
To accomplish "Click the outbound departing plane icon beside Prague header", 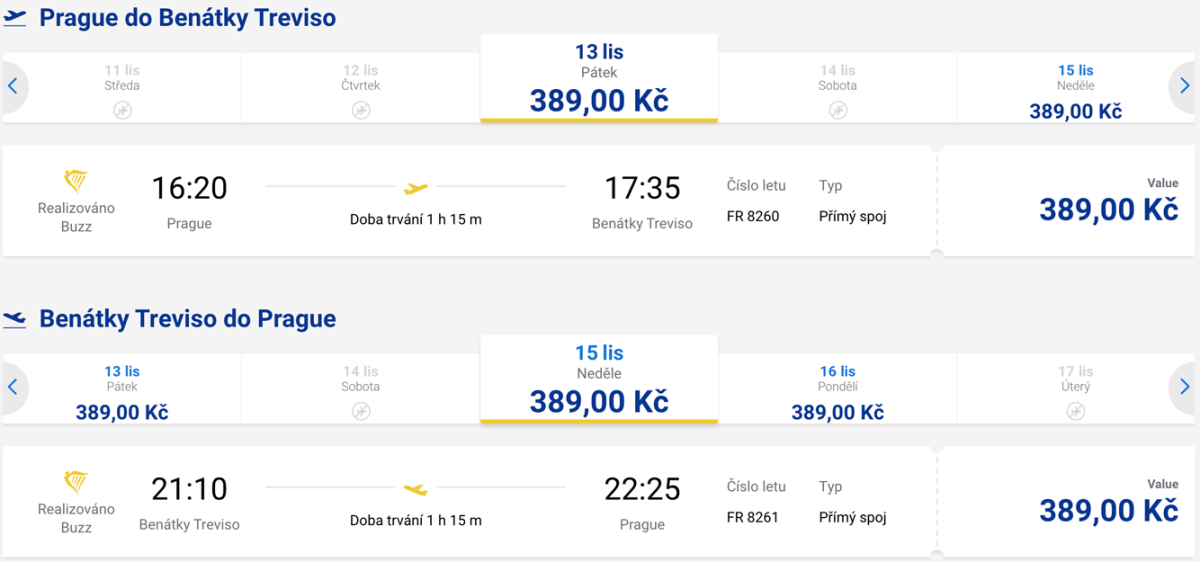I will tap(15, 18).
